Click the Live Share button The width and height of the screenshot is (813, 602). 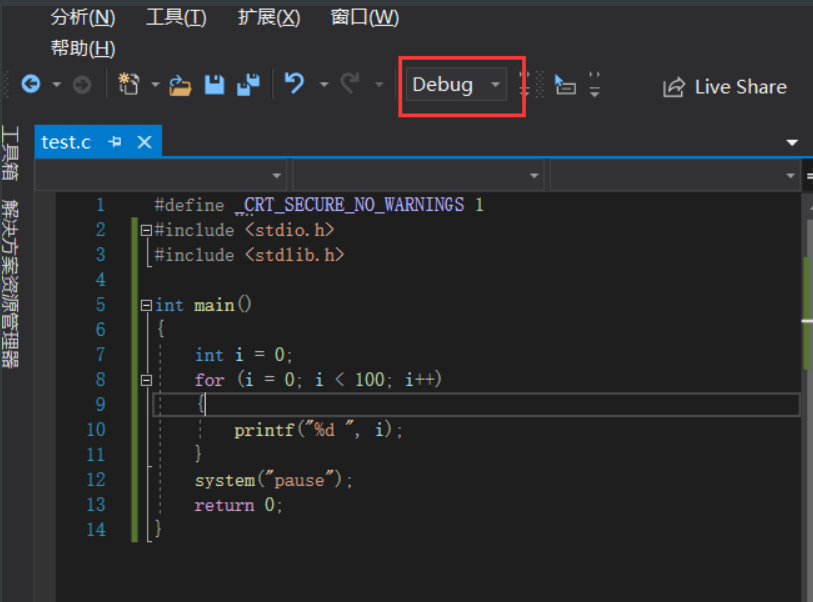point(725,87)
